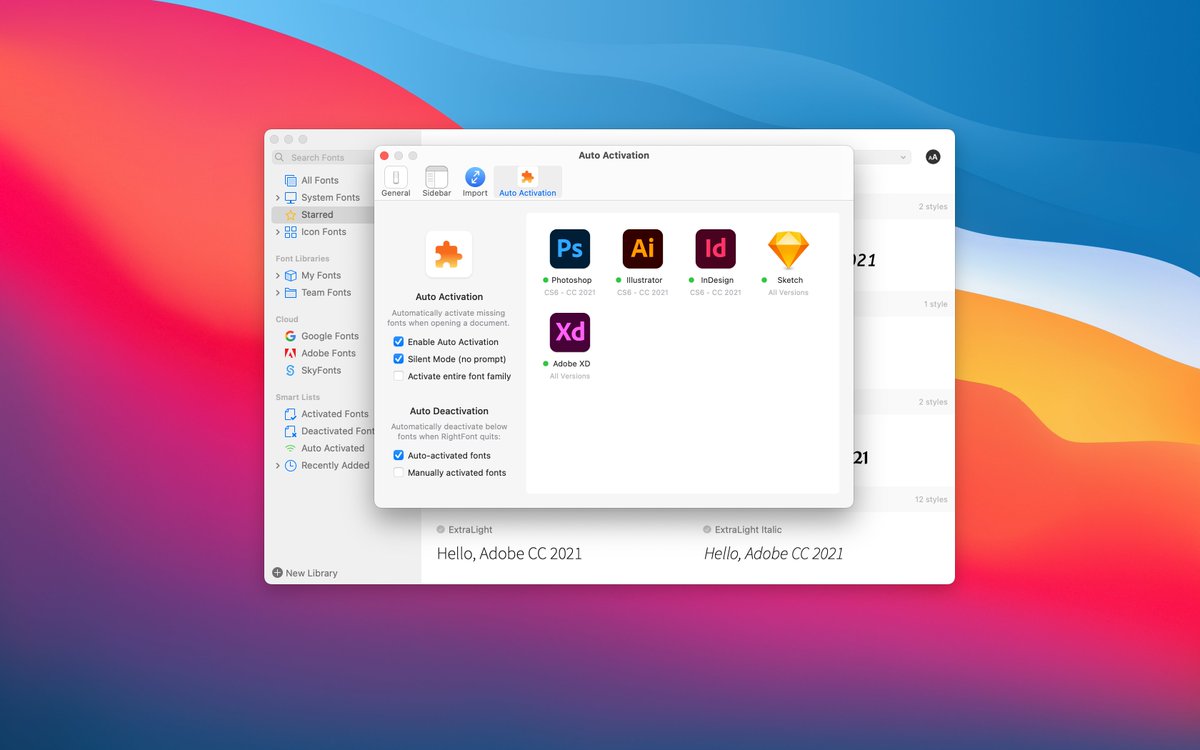Click the Deactivated Fonts smart list icon

[290, 431]
